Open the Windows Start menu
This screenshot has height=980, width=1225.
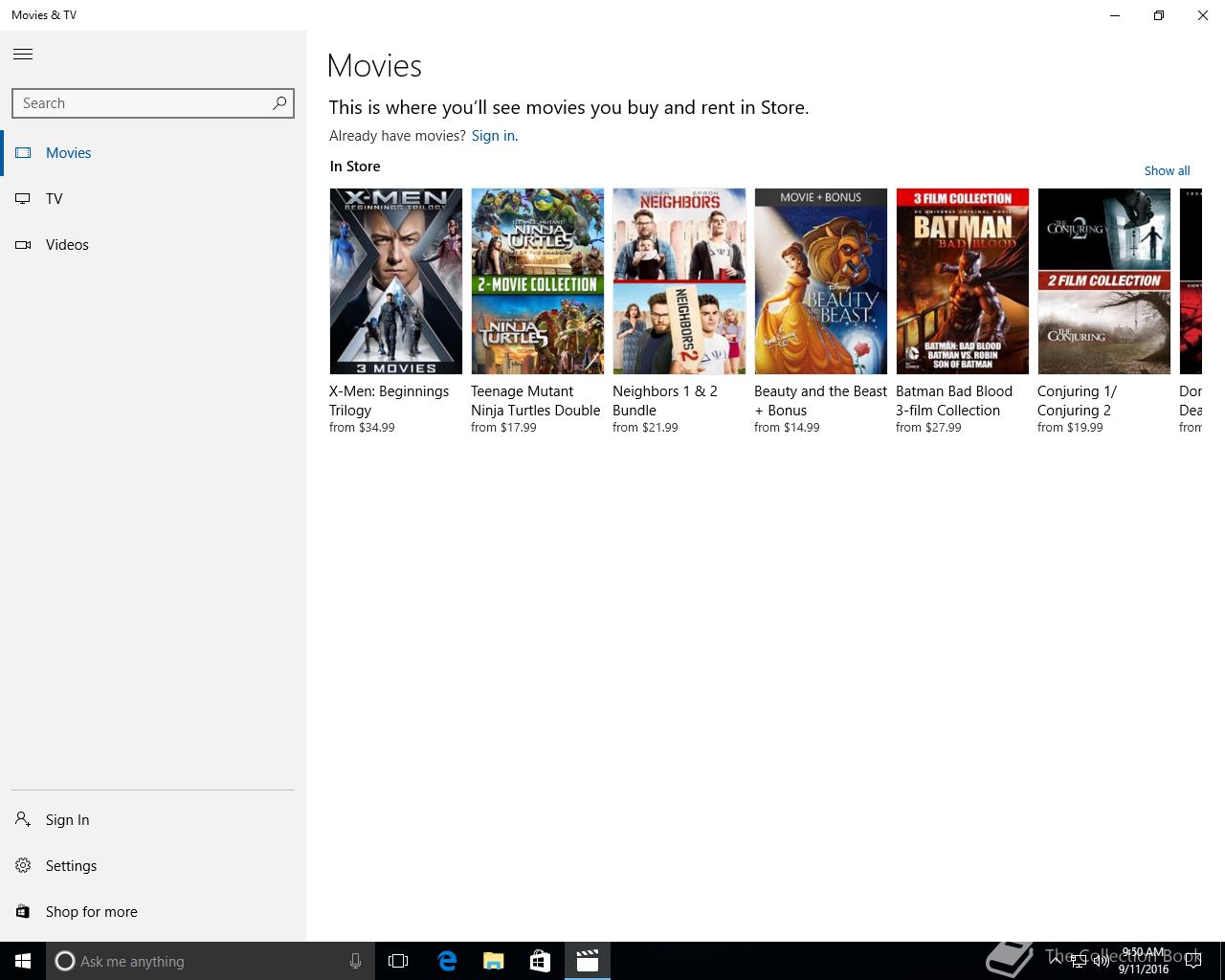point(23,961)
